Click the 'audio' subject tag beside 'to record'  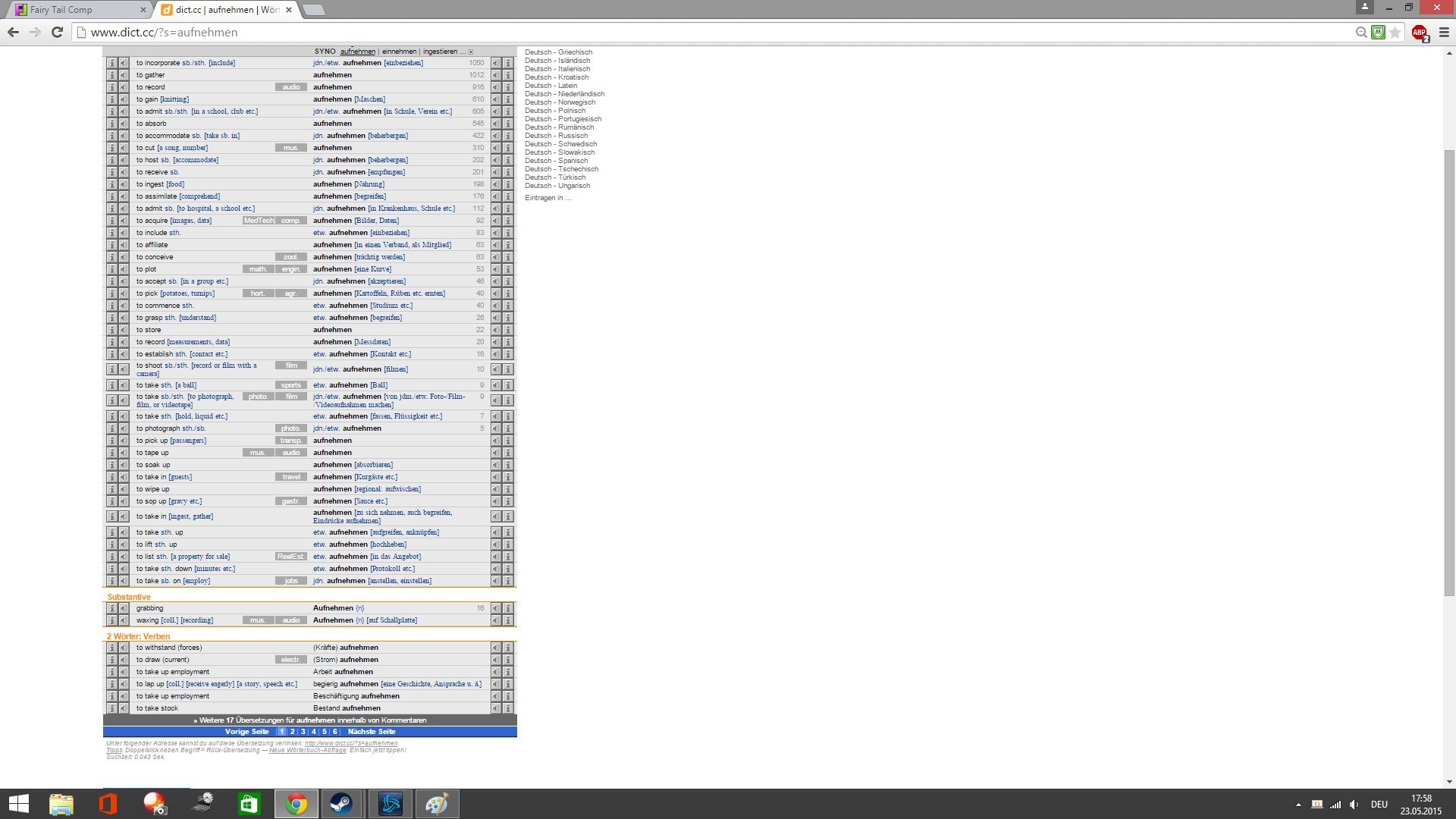pyautogui.click(x=291, y=87)
